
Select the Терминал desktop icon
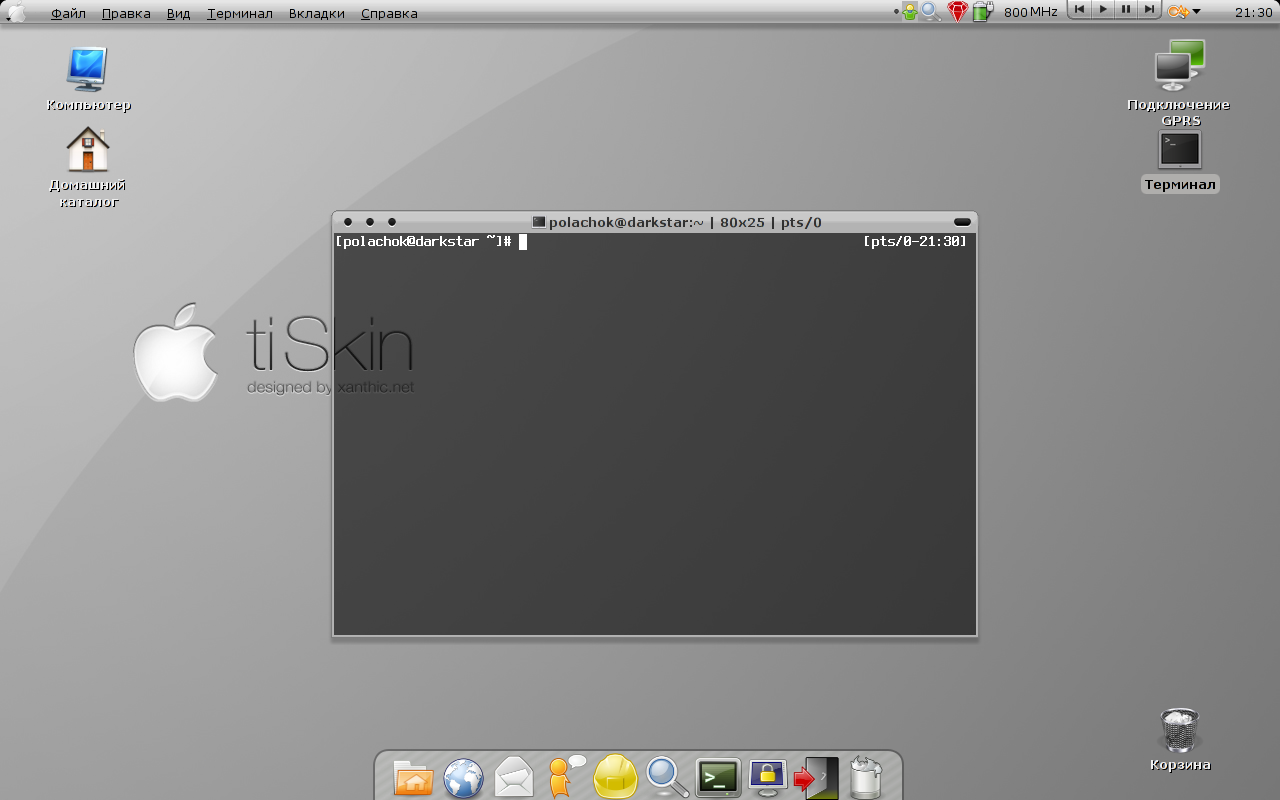1180,161
